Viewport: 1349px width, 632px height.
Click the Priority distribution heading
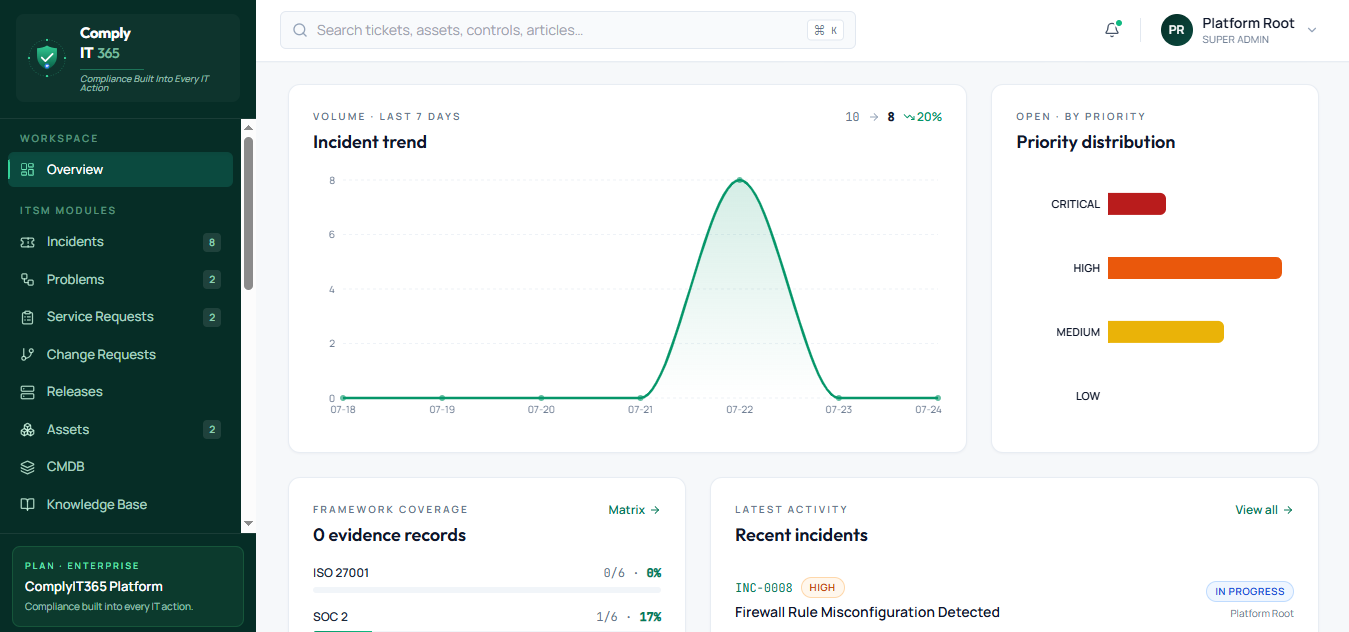tap(1096, 142)
